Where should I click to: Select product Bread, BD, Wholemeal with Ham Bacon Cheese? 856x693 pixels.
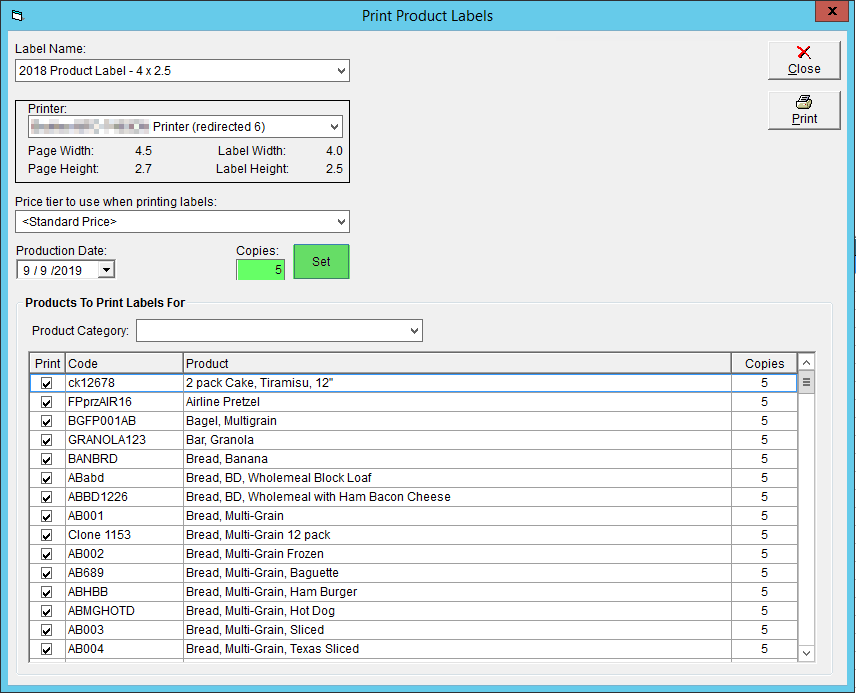(457, 497)
